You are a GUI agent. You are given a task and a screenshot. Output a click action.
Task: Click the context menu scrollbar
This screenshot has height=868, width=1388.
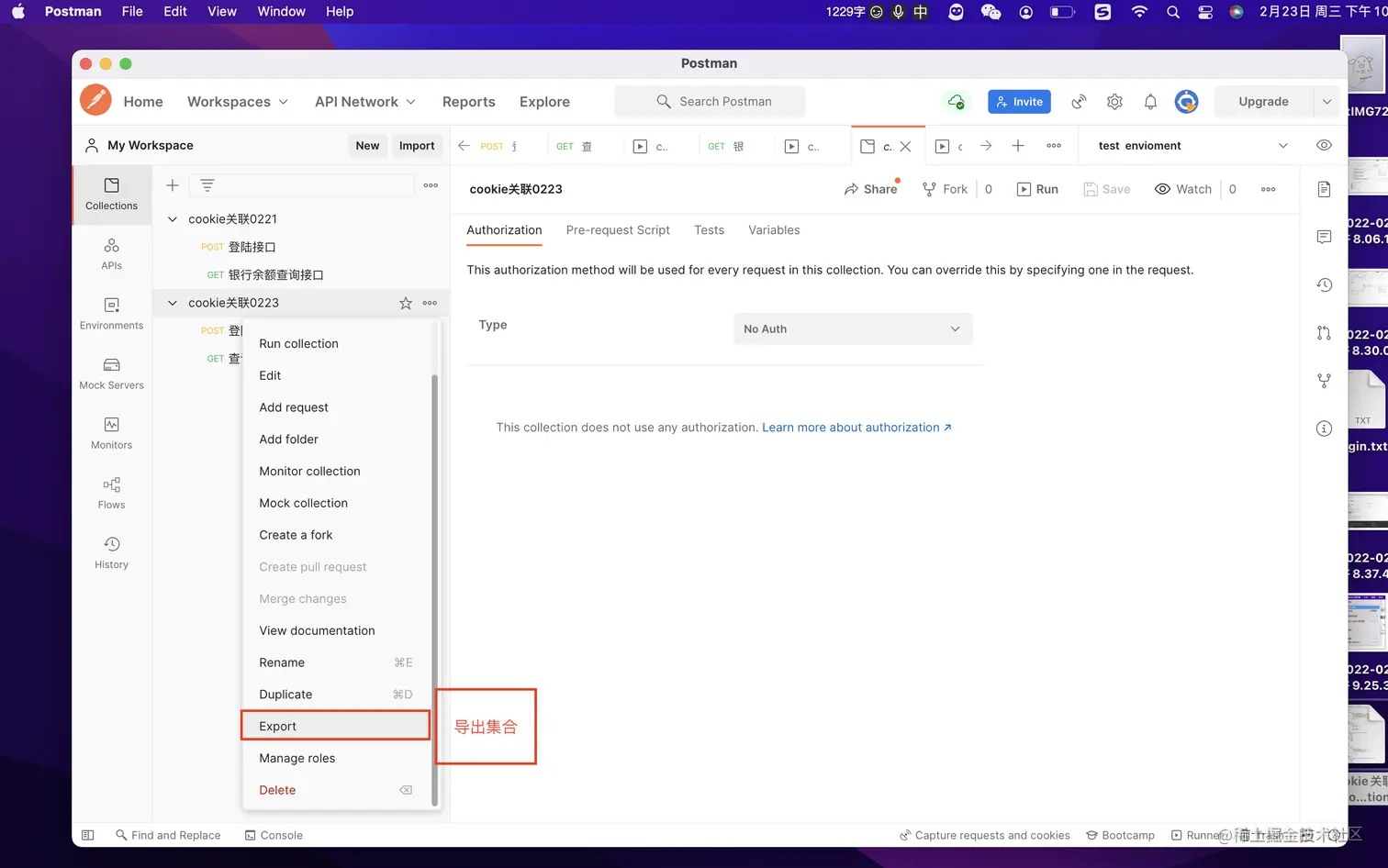pos(434,588)
